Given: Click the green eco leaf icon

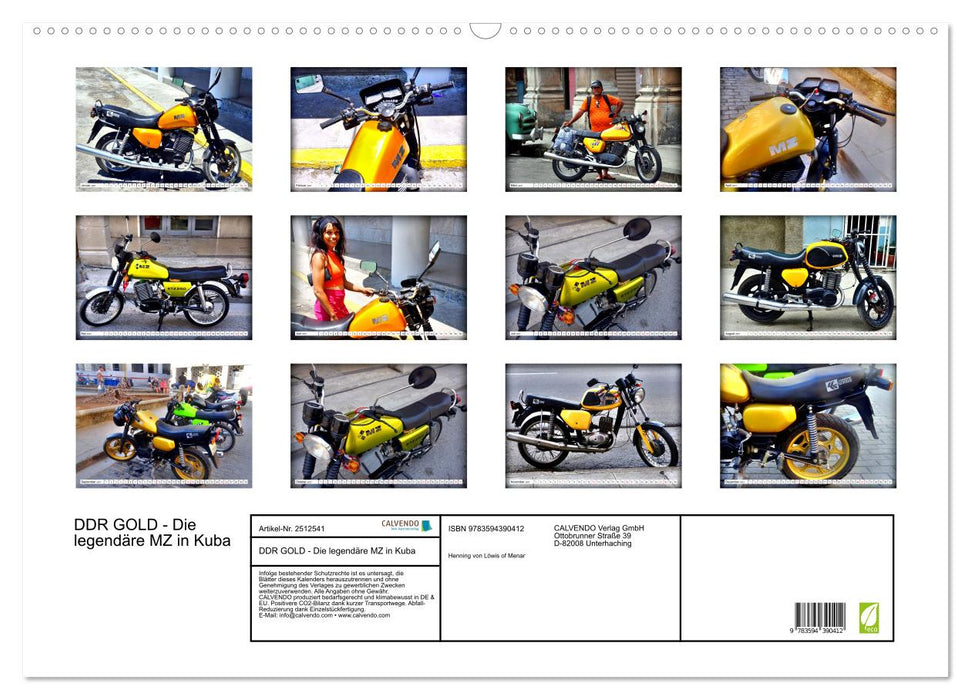Looking at the screenshot, I should (x=869, y=618).
